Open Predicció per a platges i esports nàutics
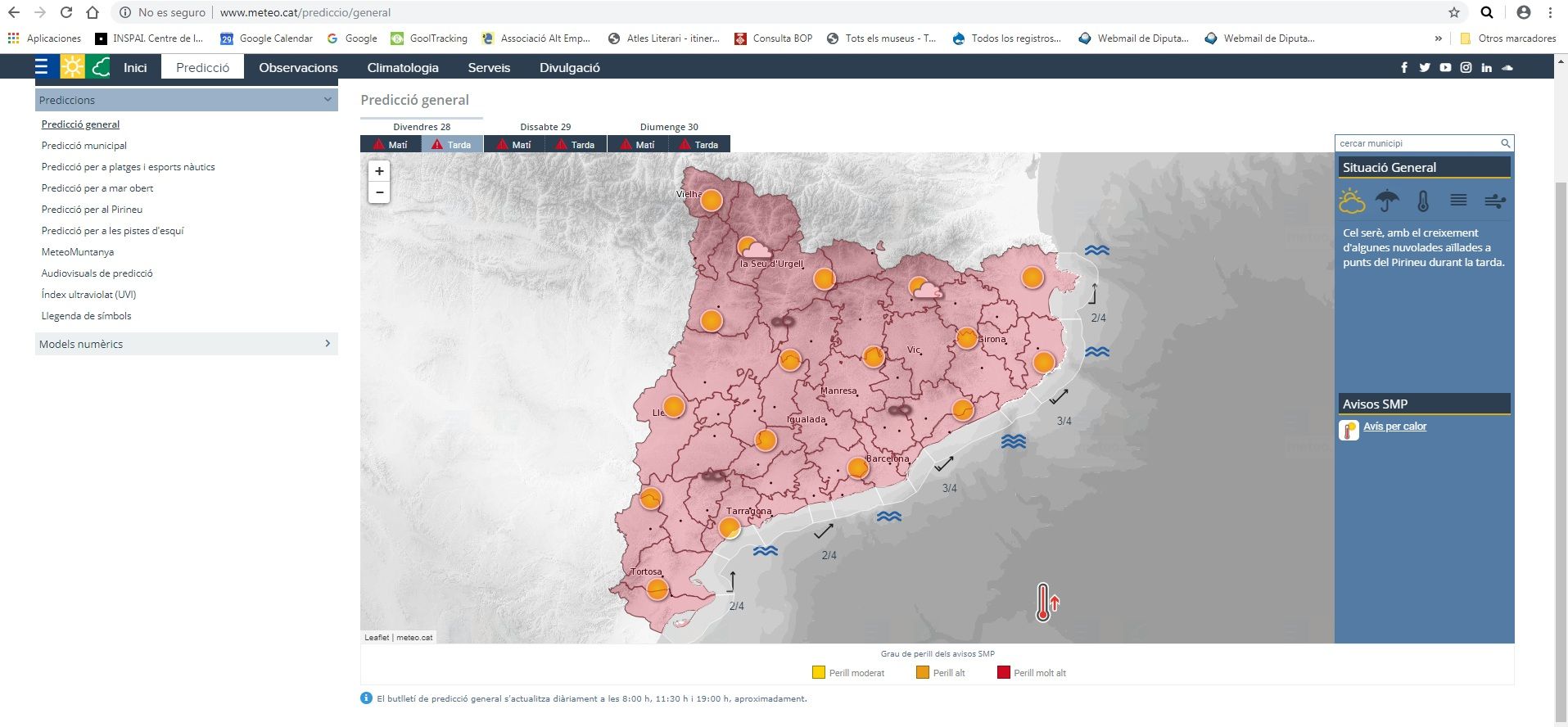 (129, 167)
